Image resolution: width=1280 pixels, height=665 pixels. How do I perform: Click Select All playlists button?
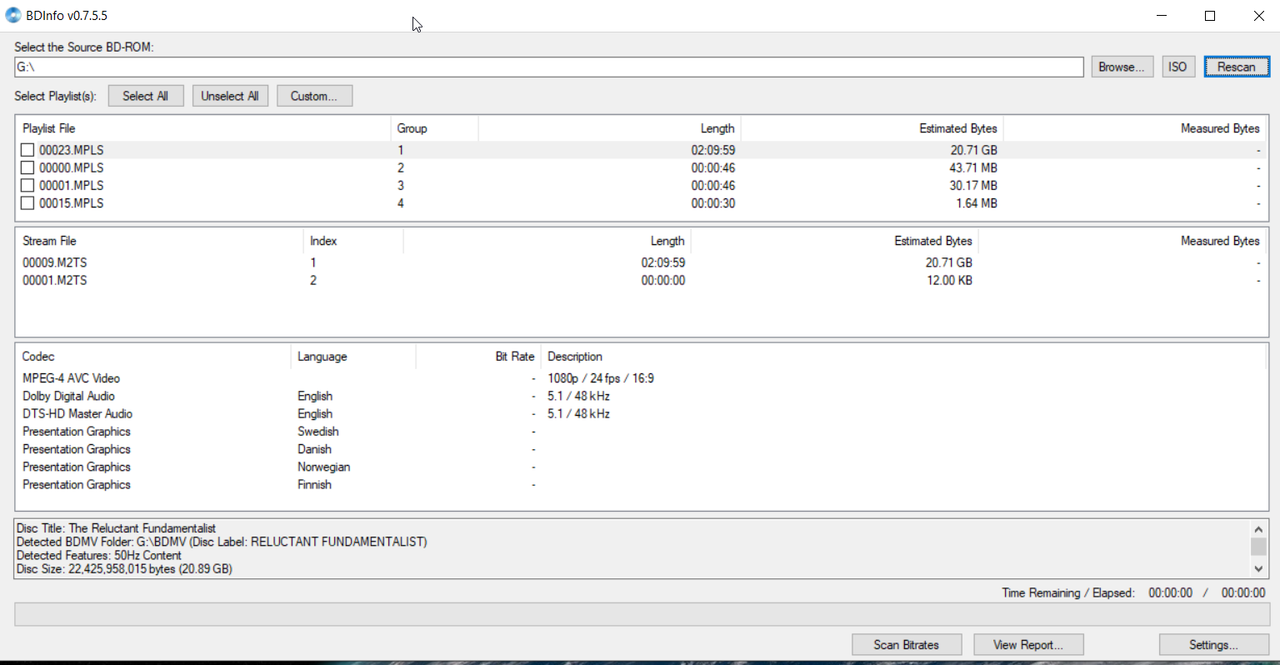coord(145,96)
